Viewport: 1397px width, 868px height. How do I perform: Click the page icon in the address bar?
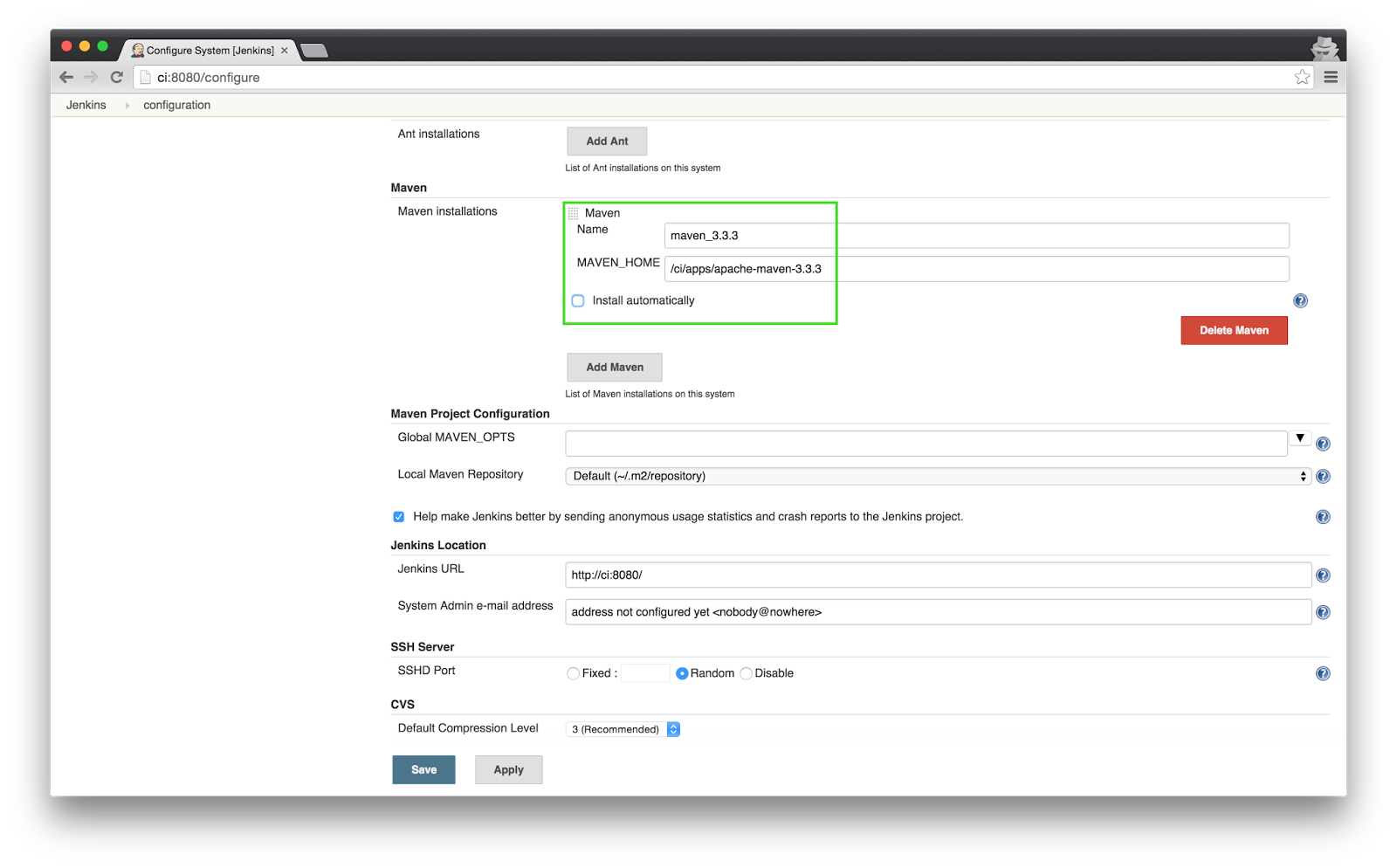[x=146, y=77]
